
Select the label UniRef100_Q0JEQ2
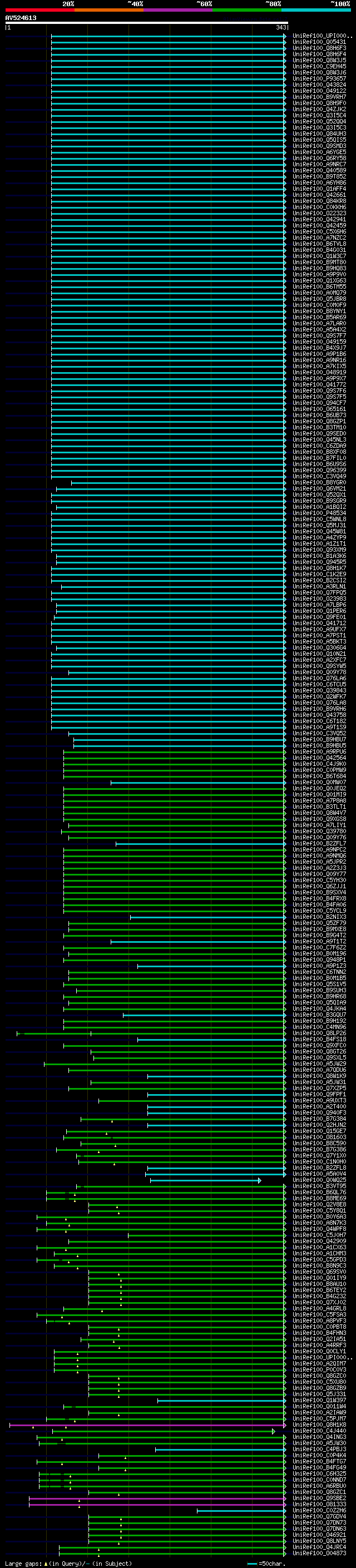point(319,788)
